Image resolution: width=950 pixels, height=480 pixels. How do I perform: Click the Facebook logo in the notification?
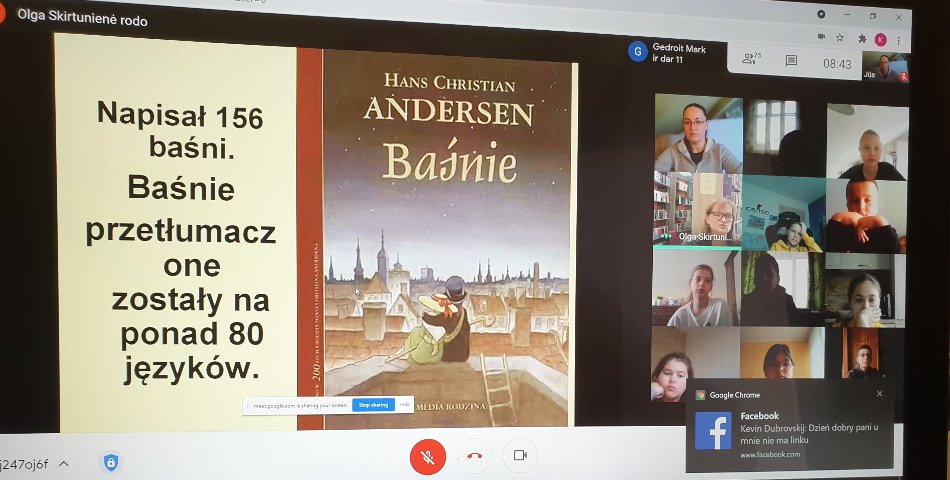tap(713, 431)
